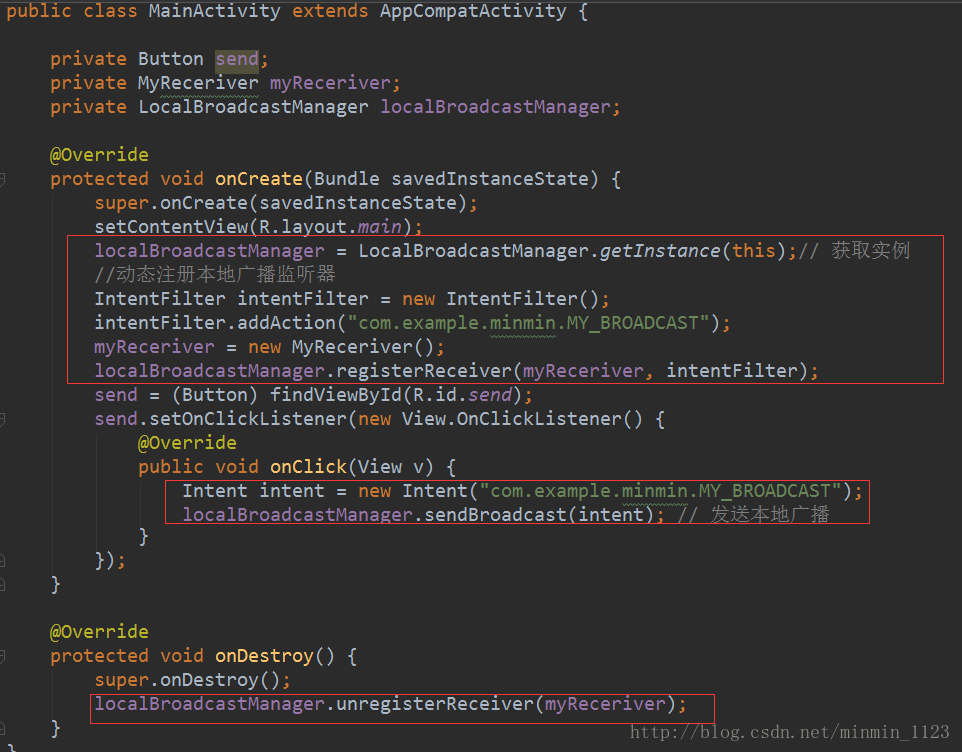Click the MY_BROADCAST string in addAction
962x752 pixels.
[x=528, y=323]
